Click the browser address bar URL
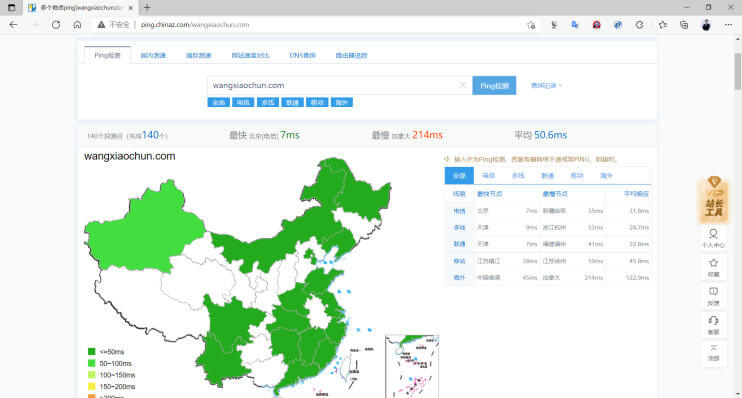Viewport: 742px width, 398px height. pyautogui.click(x=195, y=25)
